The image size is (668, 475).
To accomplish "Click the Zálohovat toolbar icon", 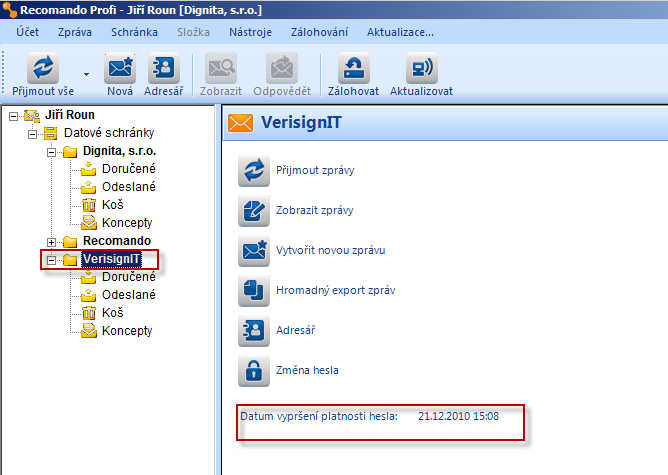I will coord(353,68).
